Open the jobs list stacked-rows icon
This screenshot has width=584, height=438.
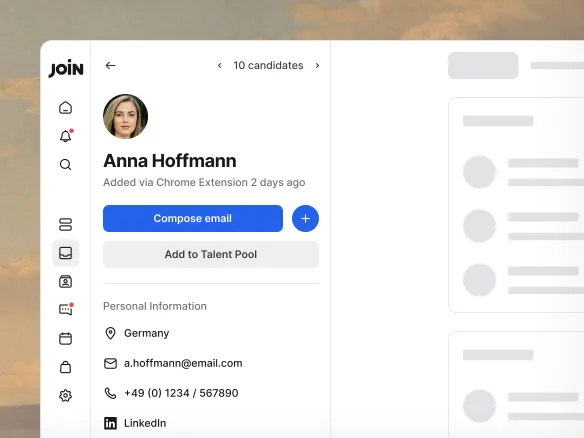point(66,224)
